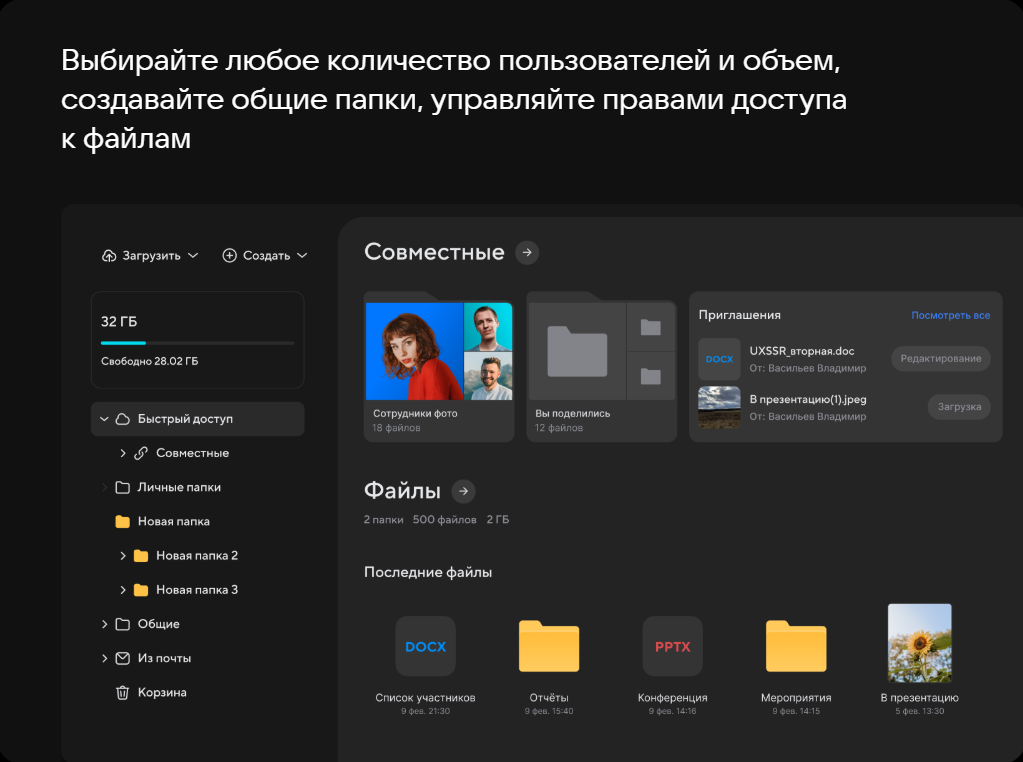The width and height of the screenshot is (1023, 762).
Task: Click the Свободно 28.02 ГБ text
Action: click(149, 361)
